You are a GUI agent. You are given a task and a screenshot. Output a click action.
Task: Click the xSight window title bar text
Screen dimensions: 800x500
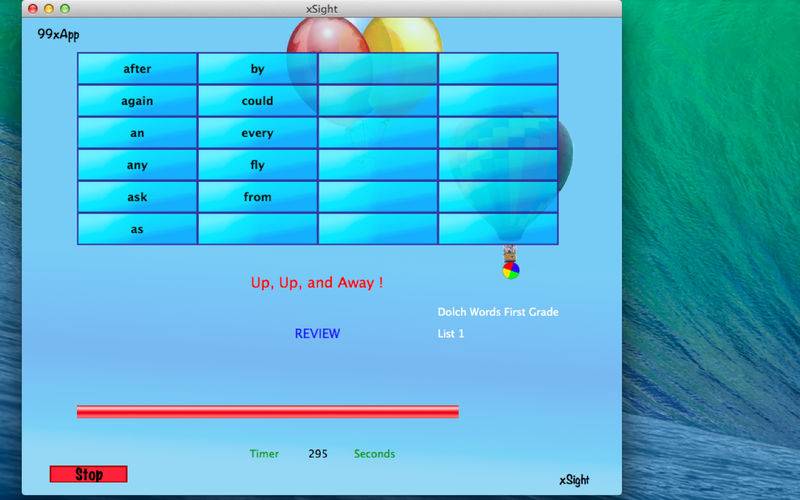click(321, 9)
